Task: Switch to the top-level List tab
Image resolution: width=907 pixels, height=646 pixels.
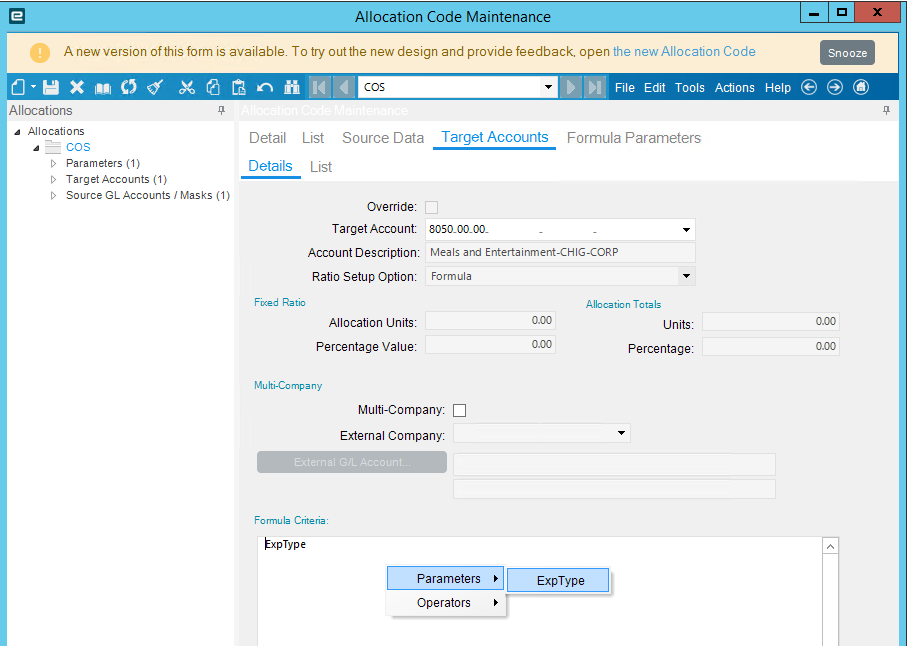Action: point(313,138)
